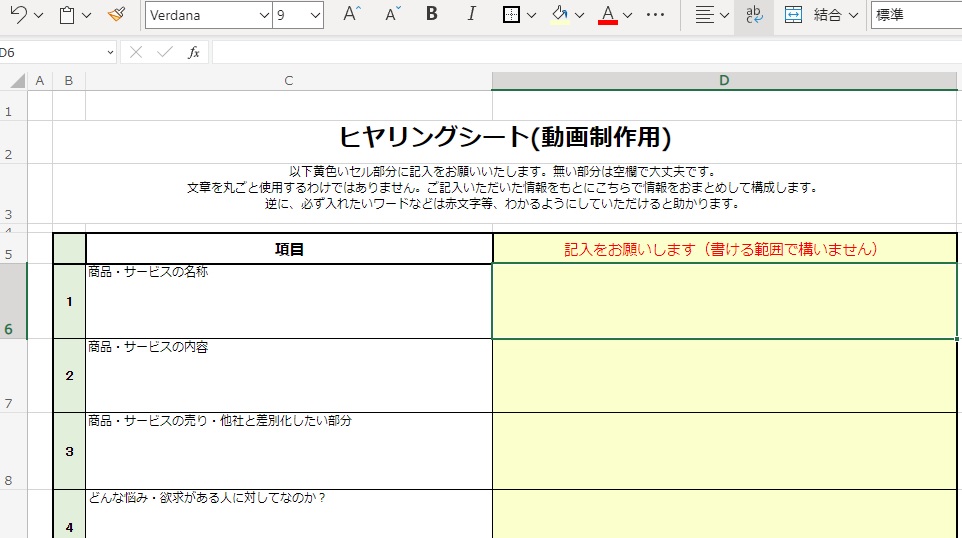This screenshot has height=538, width=962.
Task: Apply cell borders icon
Action: [511, 15]
